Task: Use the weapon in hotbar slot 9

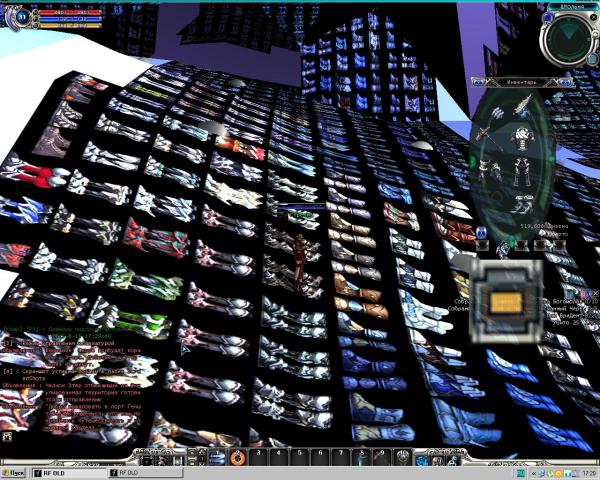Action: click(382, 457)
